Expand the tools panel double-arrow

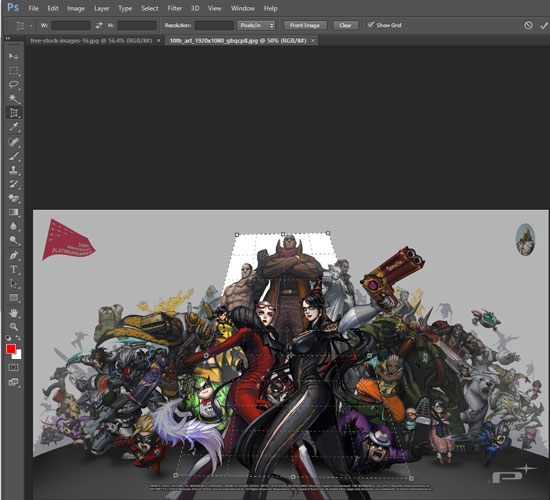click(8, 38)
